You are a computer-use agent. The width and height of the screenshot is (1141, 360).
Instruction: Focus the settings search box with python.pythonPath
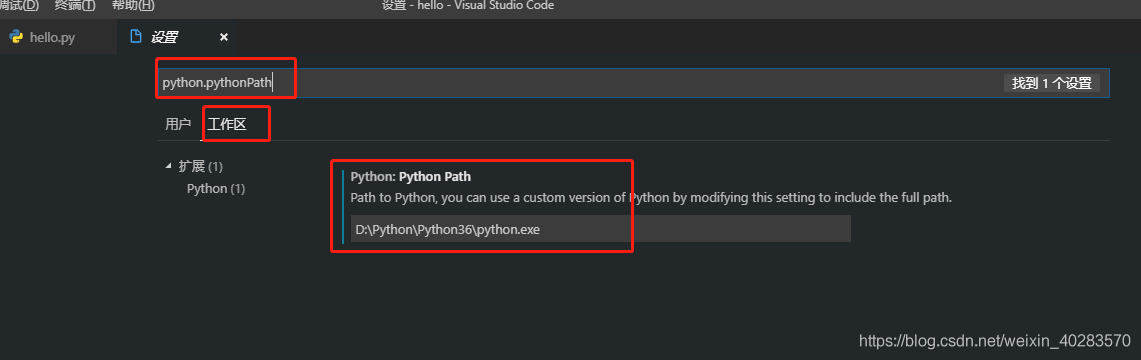point(633,83)
